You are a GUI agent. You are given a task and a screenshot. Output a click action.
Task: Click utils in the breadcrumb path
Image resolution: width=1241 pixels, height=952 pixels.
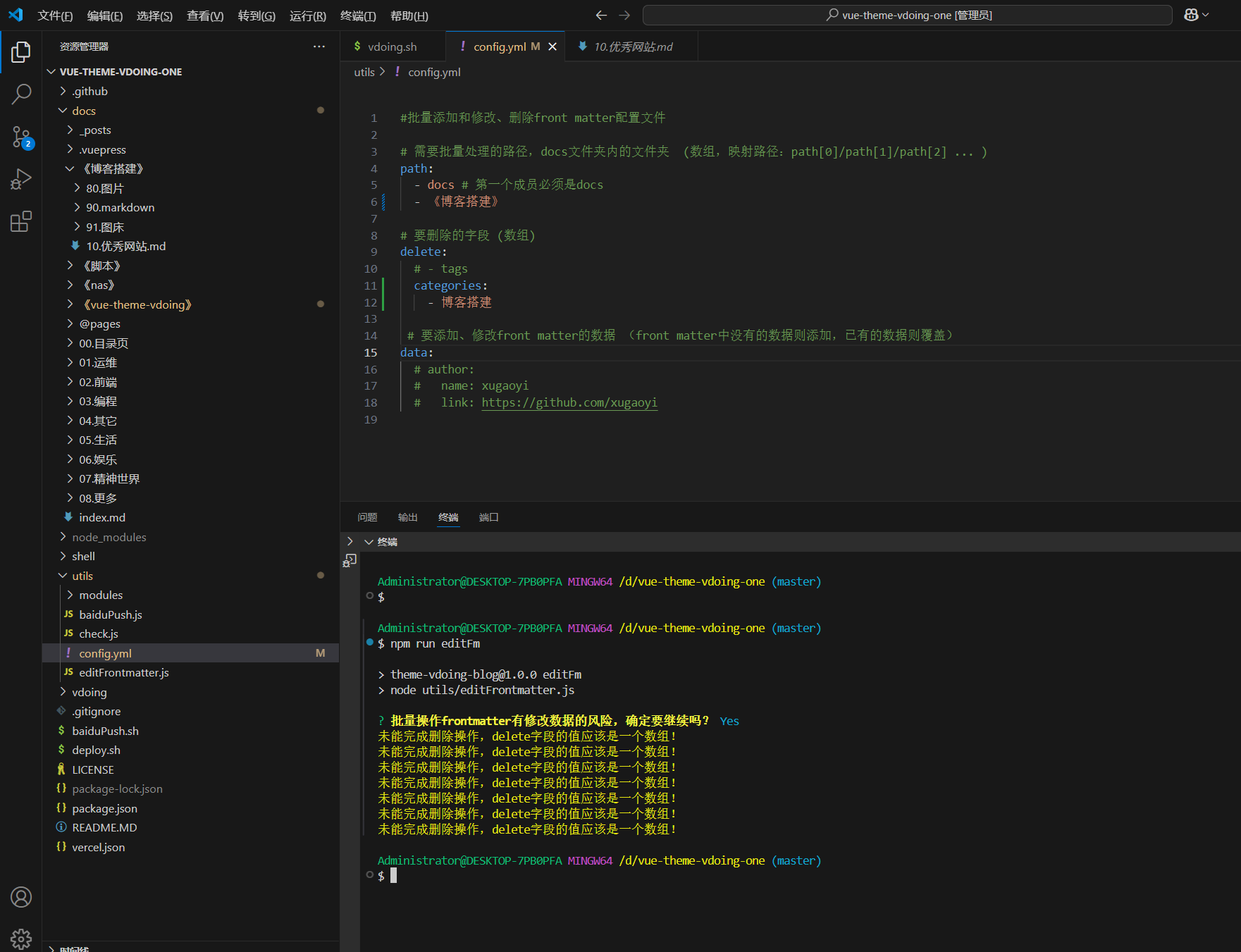(364, 72)
